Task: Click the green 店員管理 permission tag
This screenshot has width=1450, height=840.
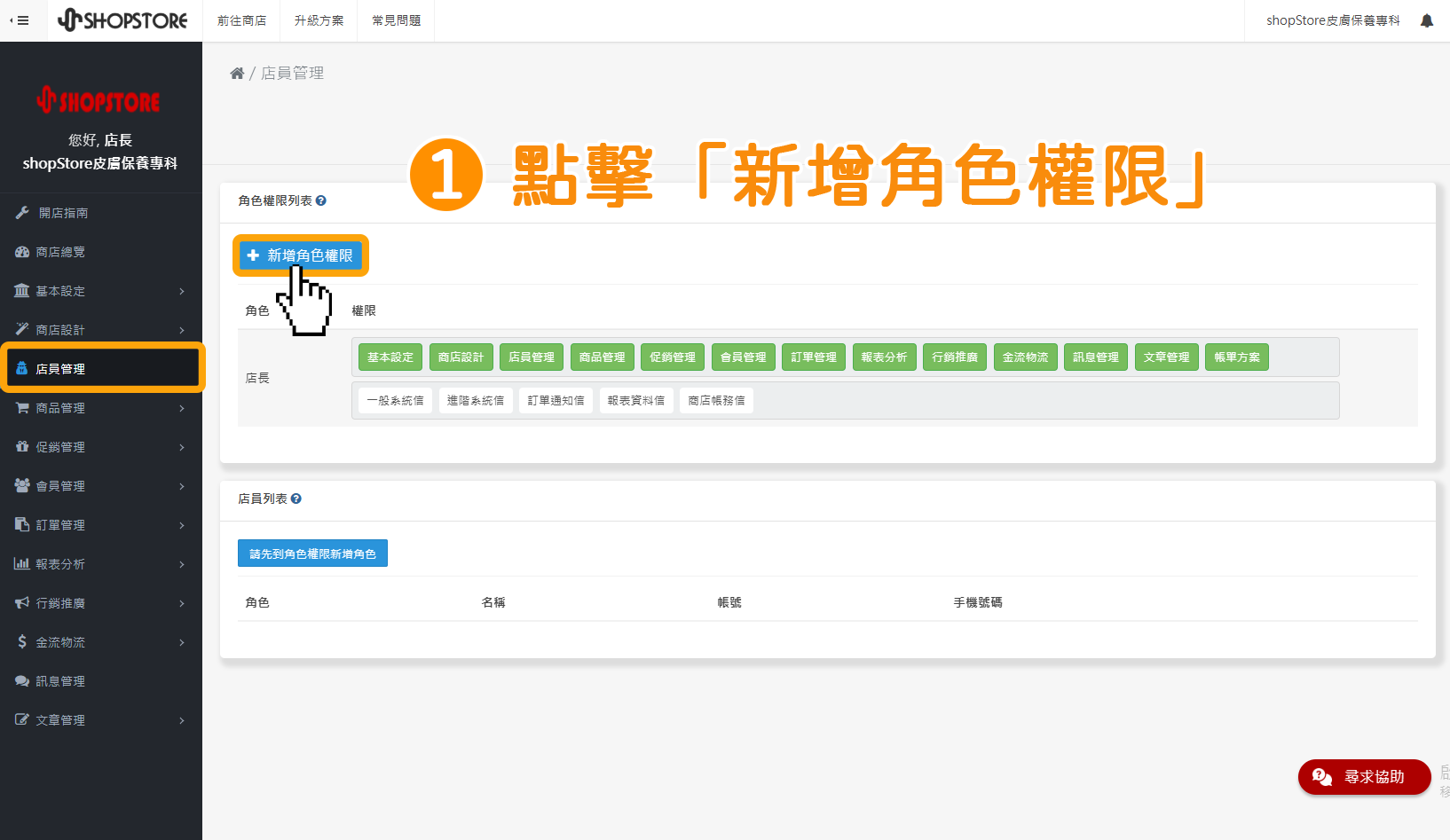Action: coord(532,357)
